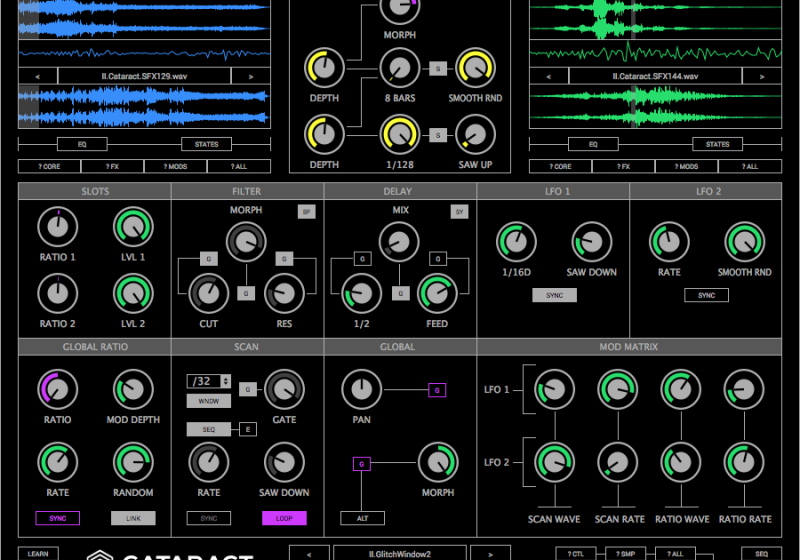Click the Global PAN knob
Screen dimensions: 800x560
[361, 390]
